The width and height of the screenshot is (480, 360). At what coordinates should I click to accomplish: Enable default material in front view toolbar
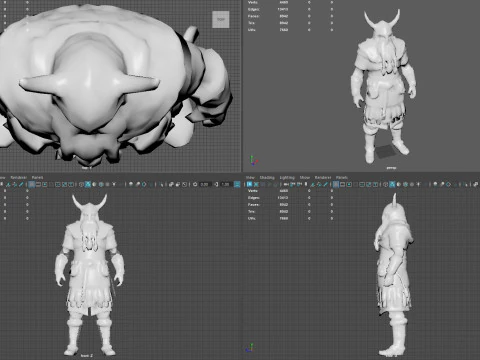click(94, 184)
